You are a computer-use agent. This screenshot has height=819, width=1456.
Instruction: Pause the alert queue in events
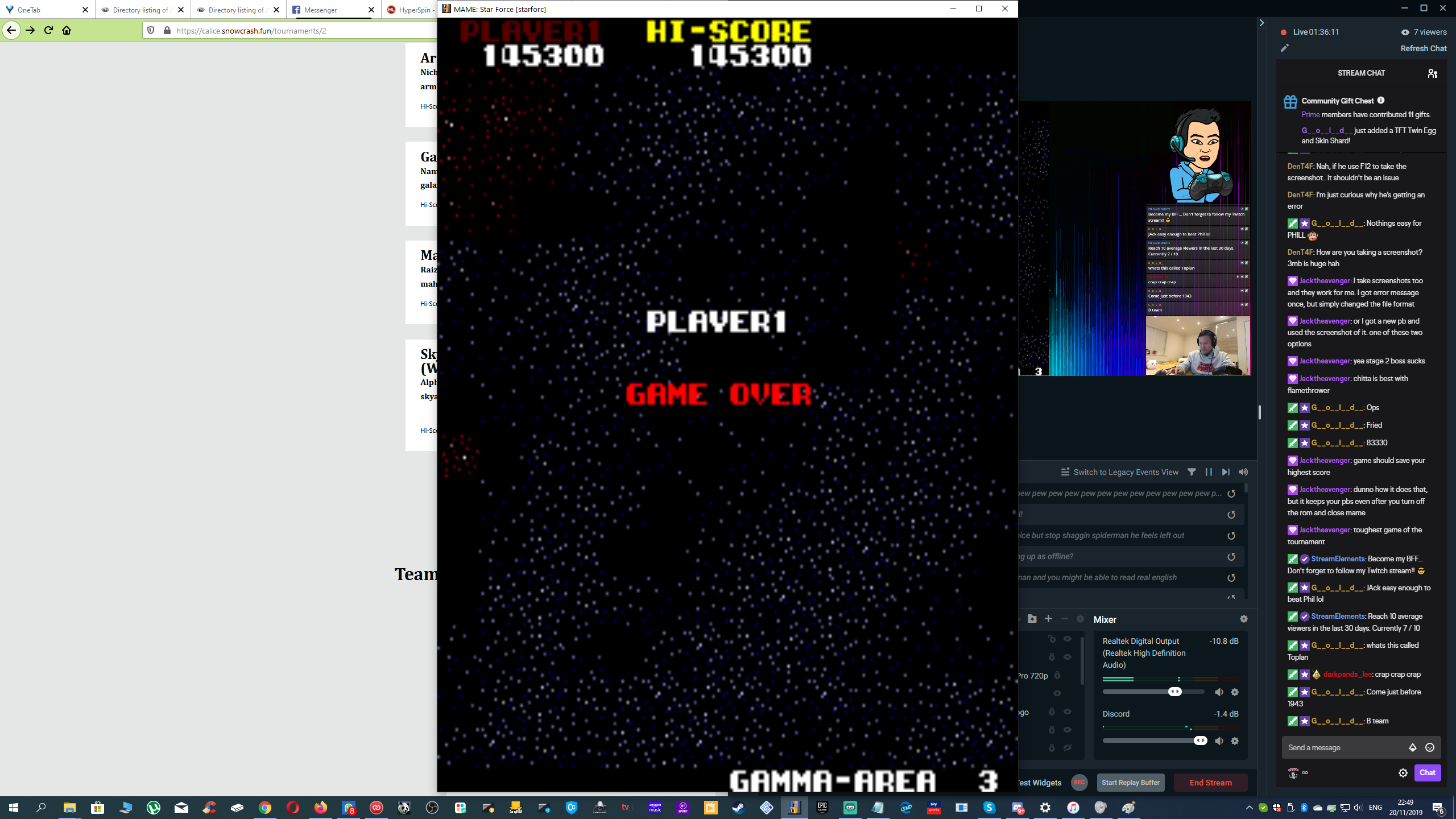pos(1209,472)
